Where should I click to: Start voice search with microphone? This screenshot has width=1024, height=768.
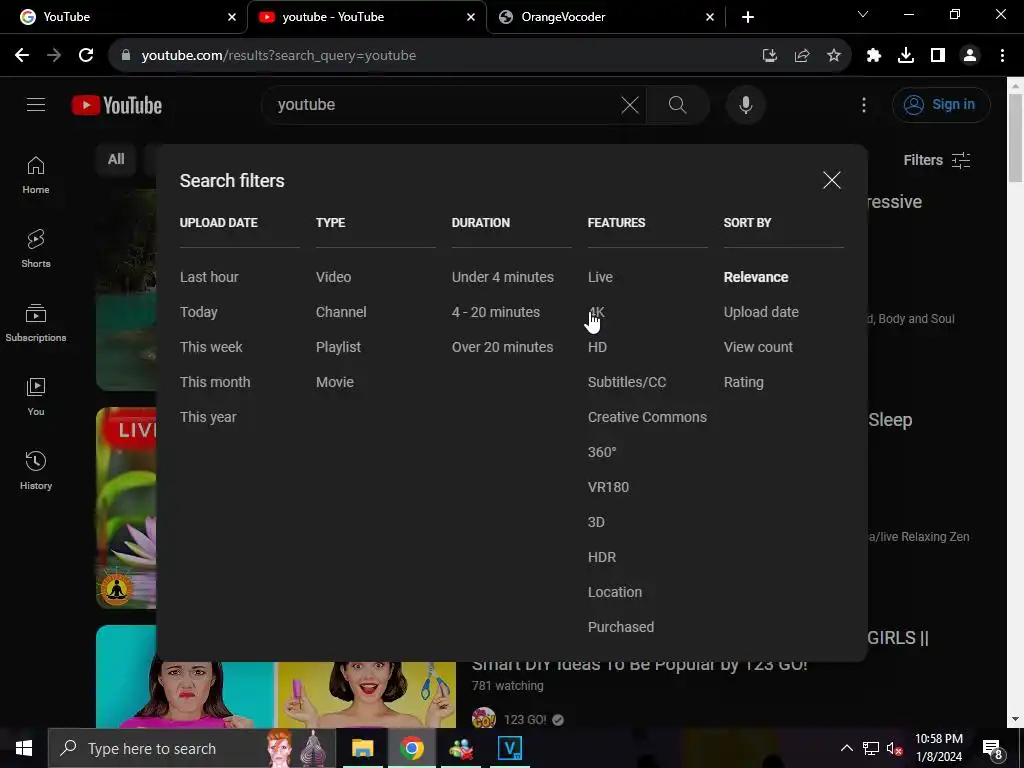click(x=745, y=104)
